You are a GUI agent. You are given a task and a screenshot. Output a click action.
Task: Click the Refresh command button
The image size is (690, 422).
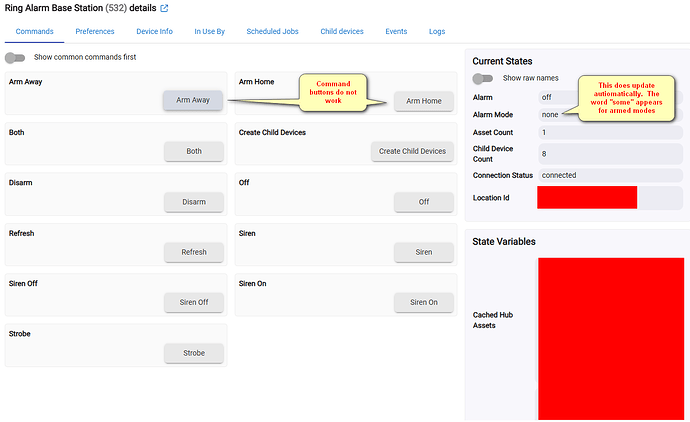pos(194,252)
